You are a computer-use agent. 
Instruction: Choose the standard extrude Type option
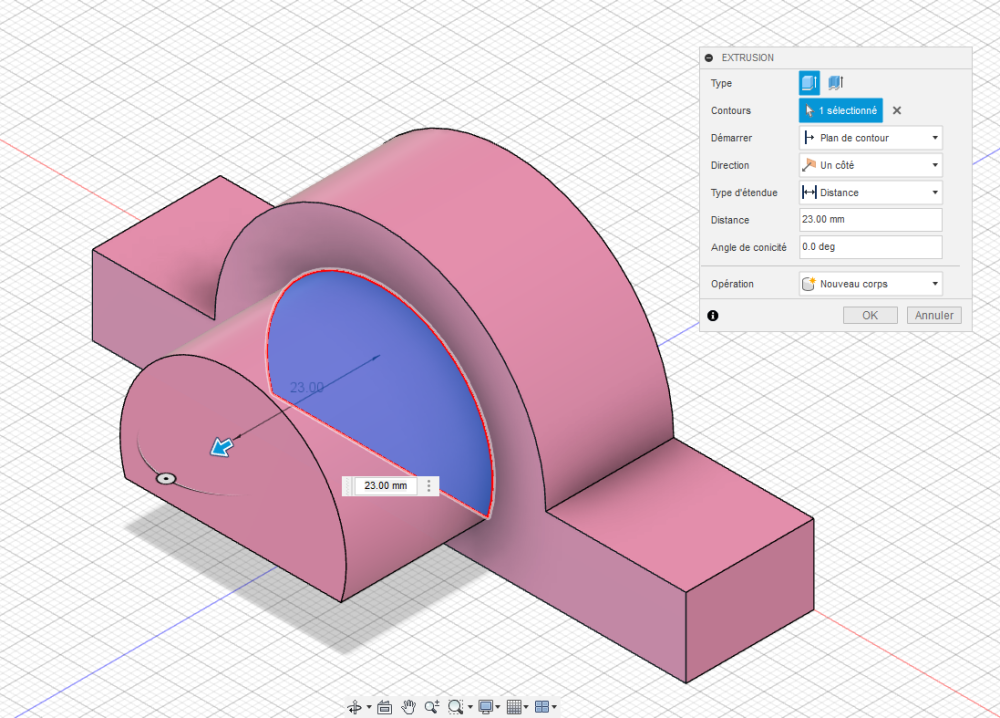point(809,84)
